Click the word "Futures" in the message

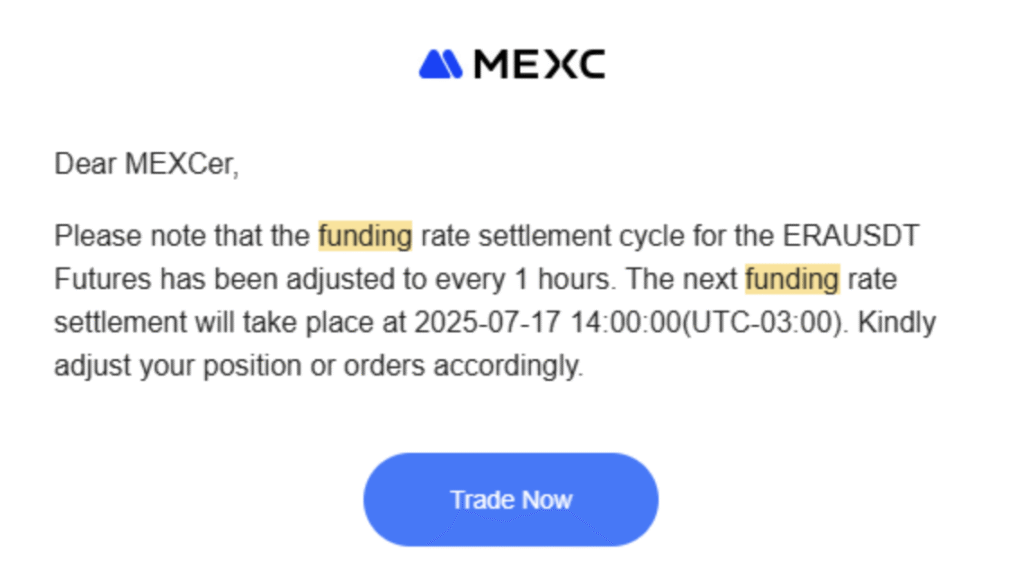[x=102, y=279]
